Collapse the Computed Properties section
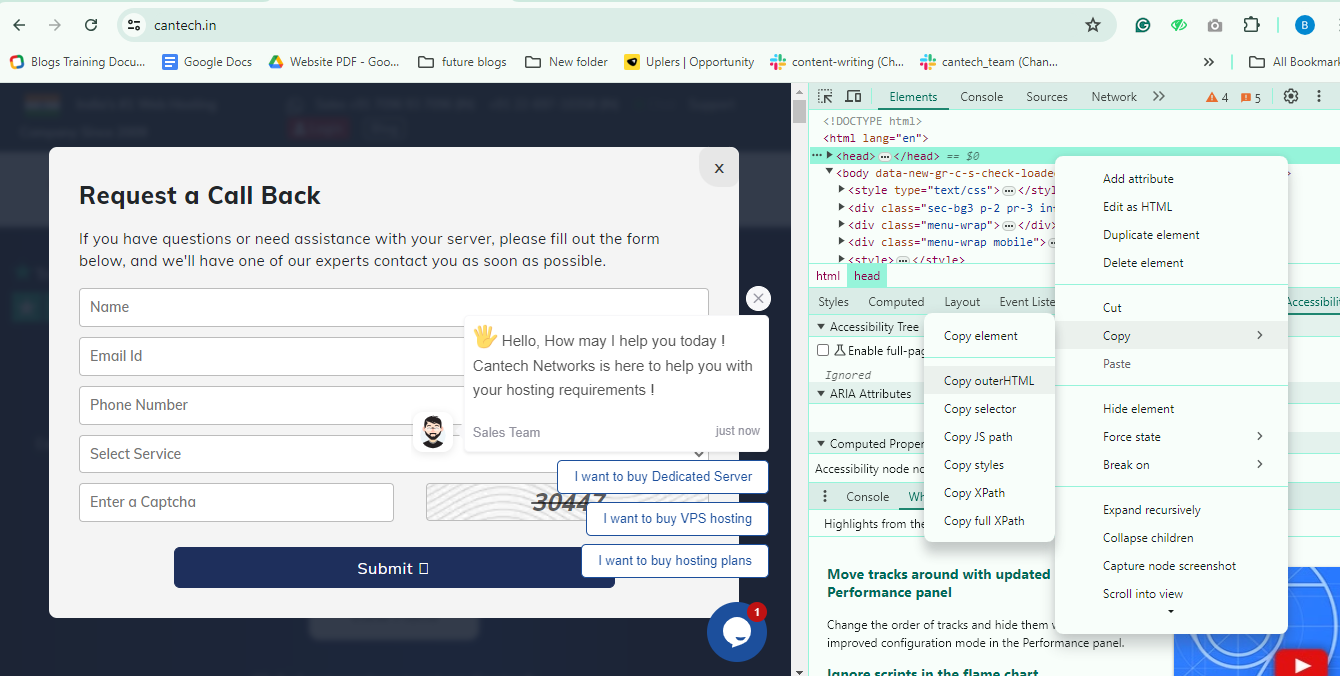Screen dimensions: 1340x676 (820, 443)
